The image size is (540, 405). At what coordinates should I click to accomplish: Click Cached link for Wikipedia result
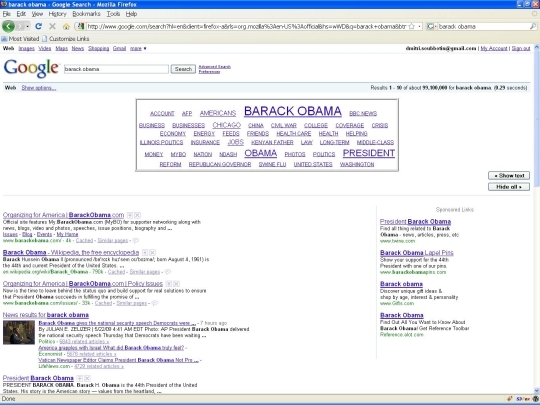pos(116,272)
